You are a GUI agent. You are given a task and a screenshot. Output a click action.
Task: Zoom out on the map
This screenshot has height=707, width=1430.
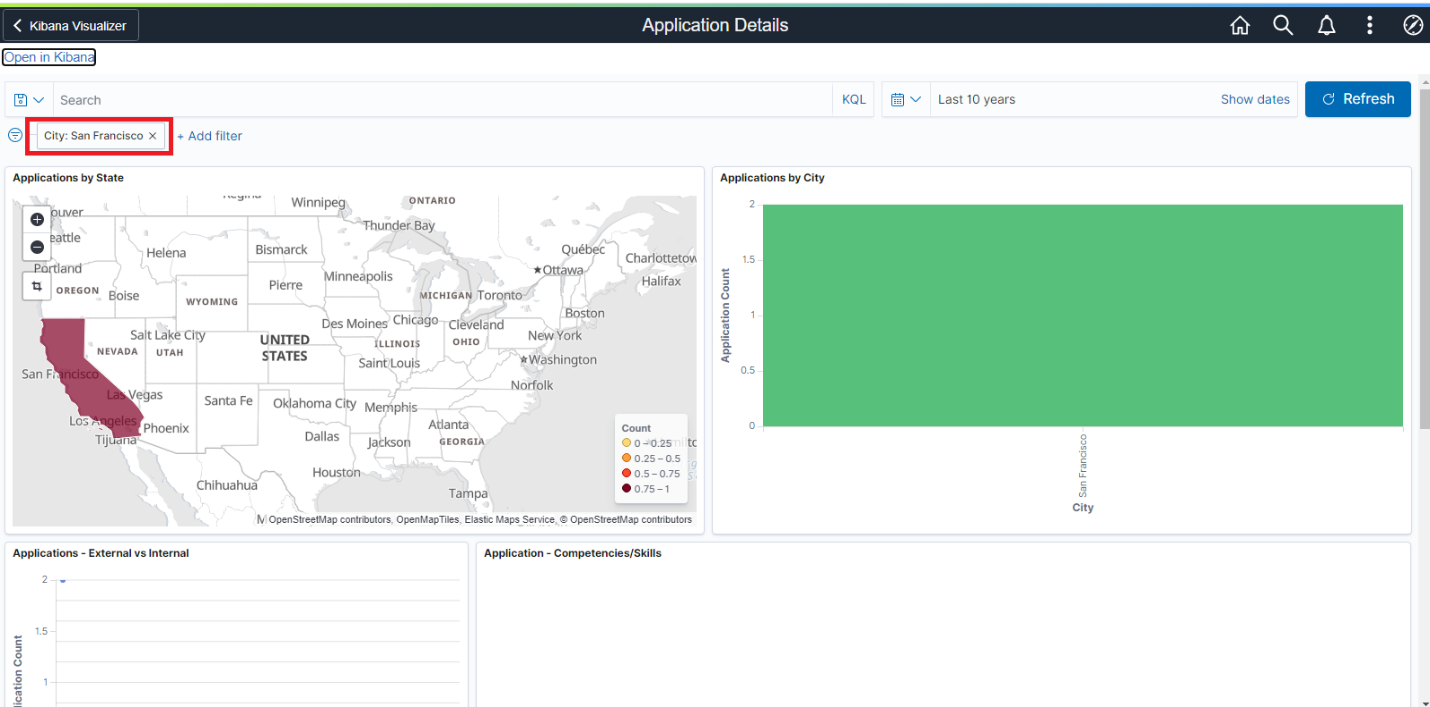pyautogui.click(x=37, y=247)
